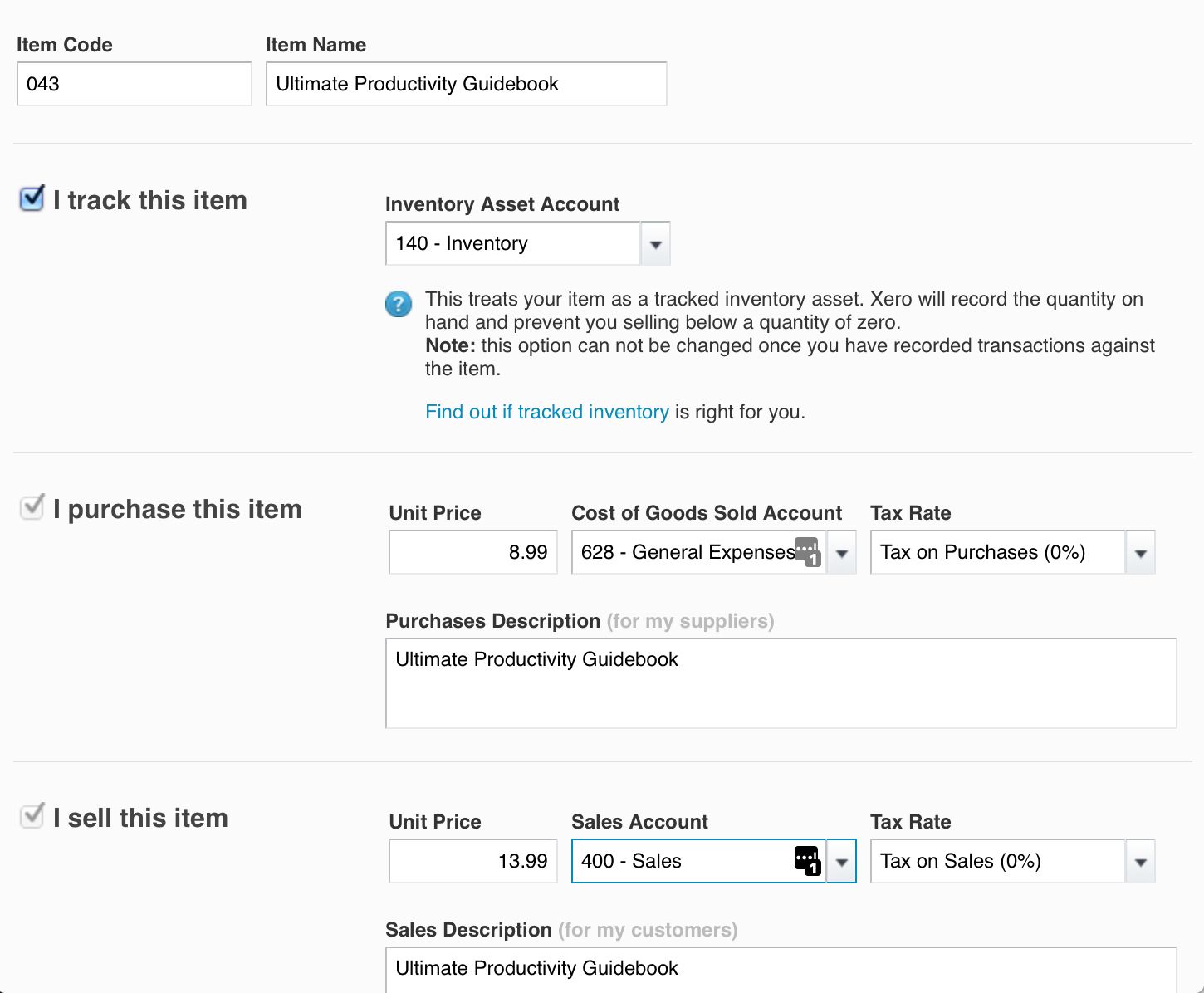Image resolution: width=1204 pixels, height=993 pixels.
Task: Open the Tax on Purchases rate dropdown arrow
Action: 1140,553
